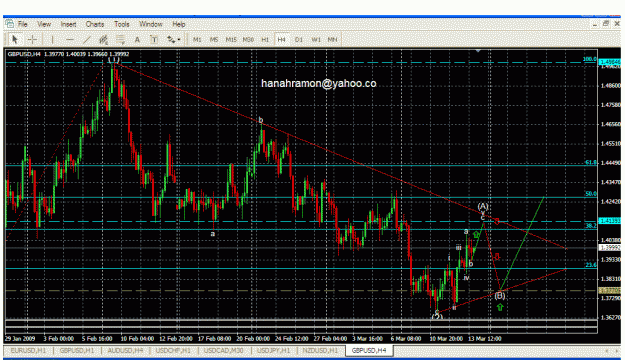Minimize the chart child window
This screenshot has width=625, height=360.
click(x=595, y=24)
